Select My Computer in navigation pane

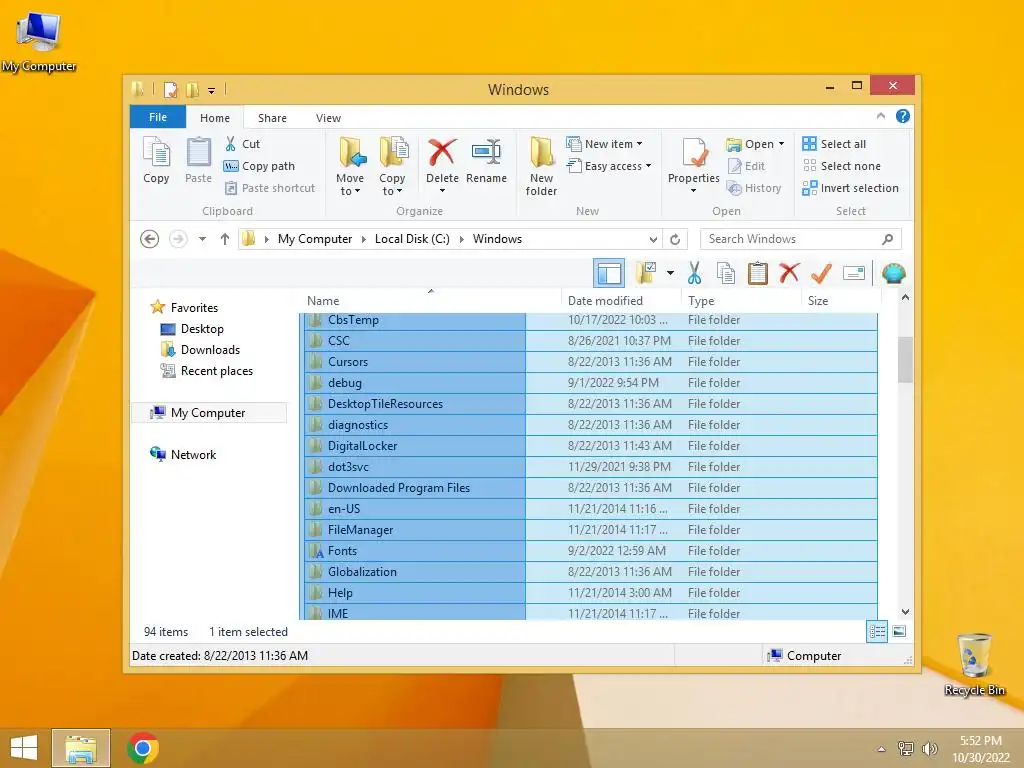208,413
